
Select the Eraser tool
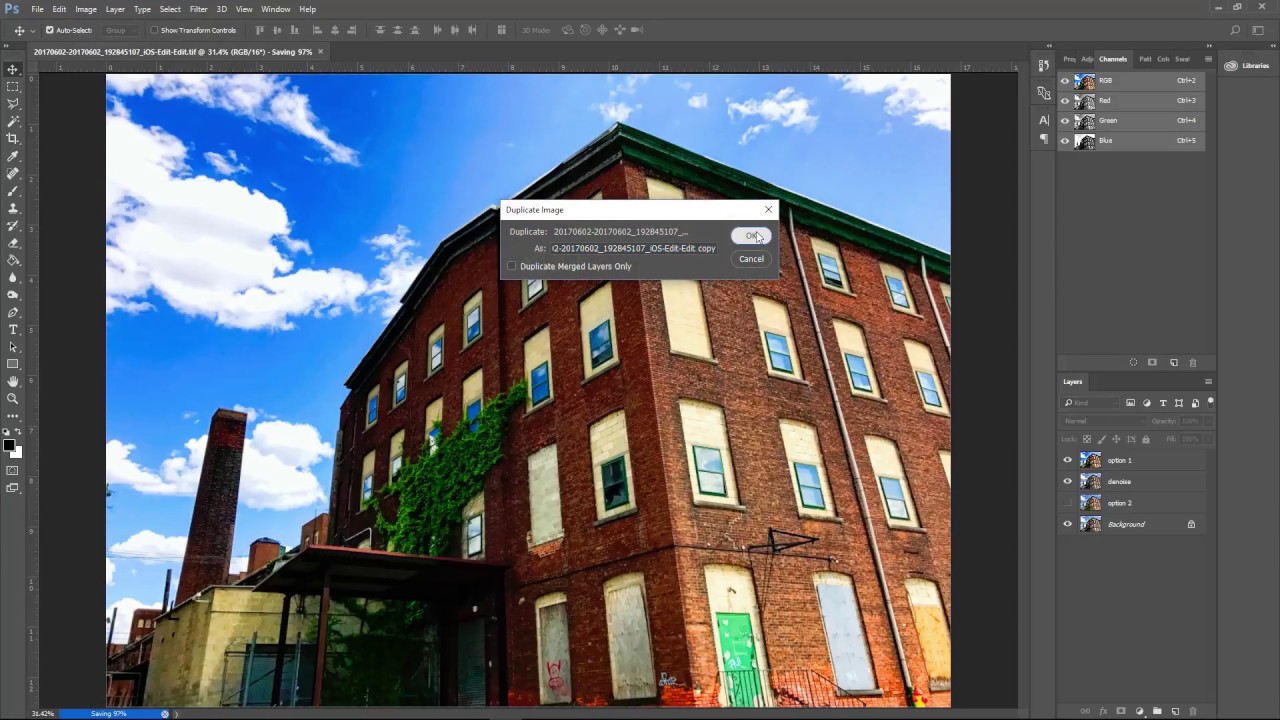(x=13, y=243)
